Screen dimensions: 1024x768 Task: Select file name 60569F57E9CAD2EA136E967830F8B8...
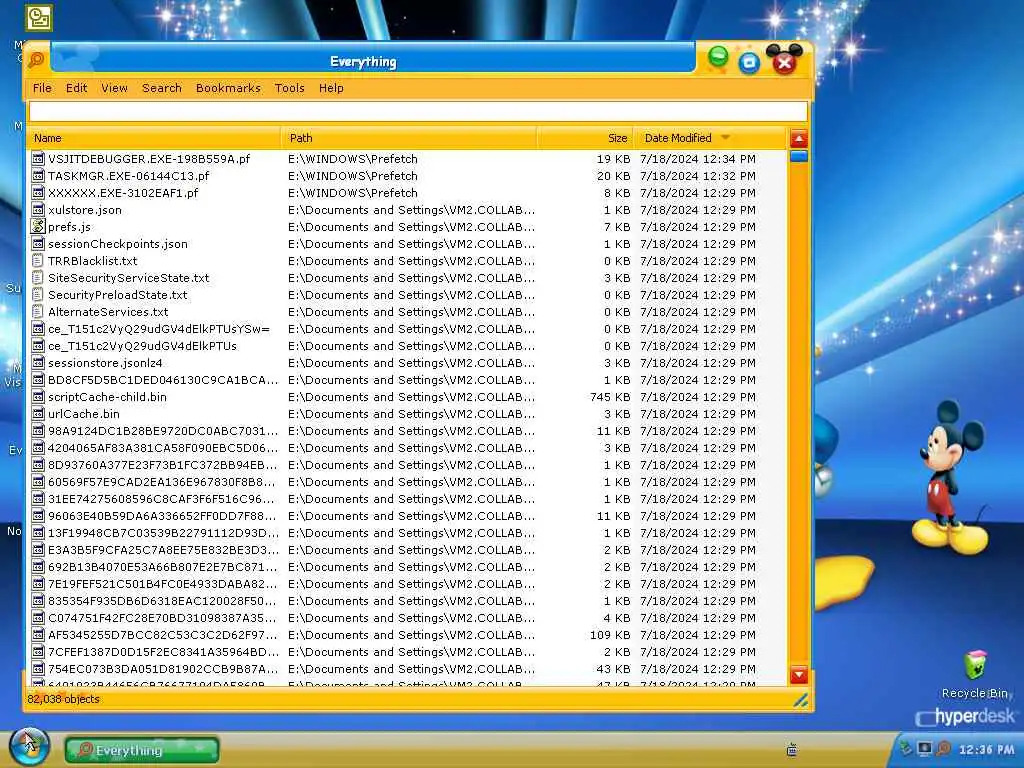tap(161, 481)
